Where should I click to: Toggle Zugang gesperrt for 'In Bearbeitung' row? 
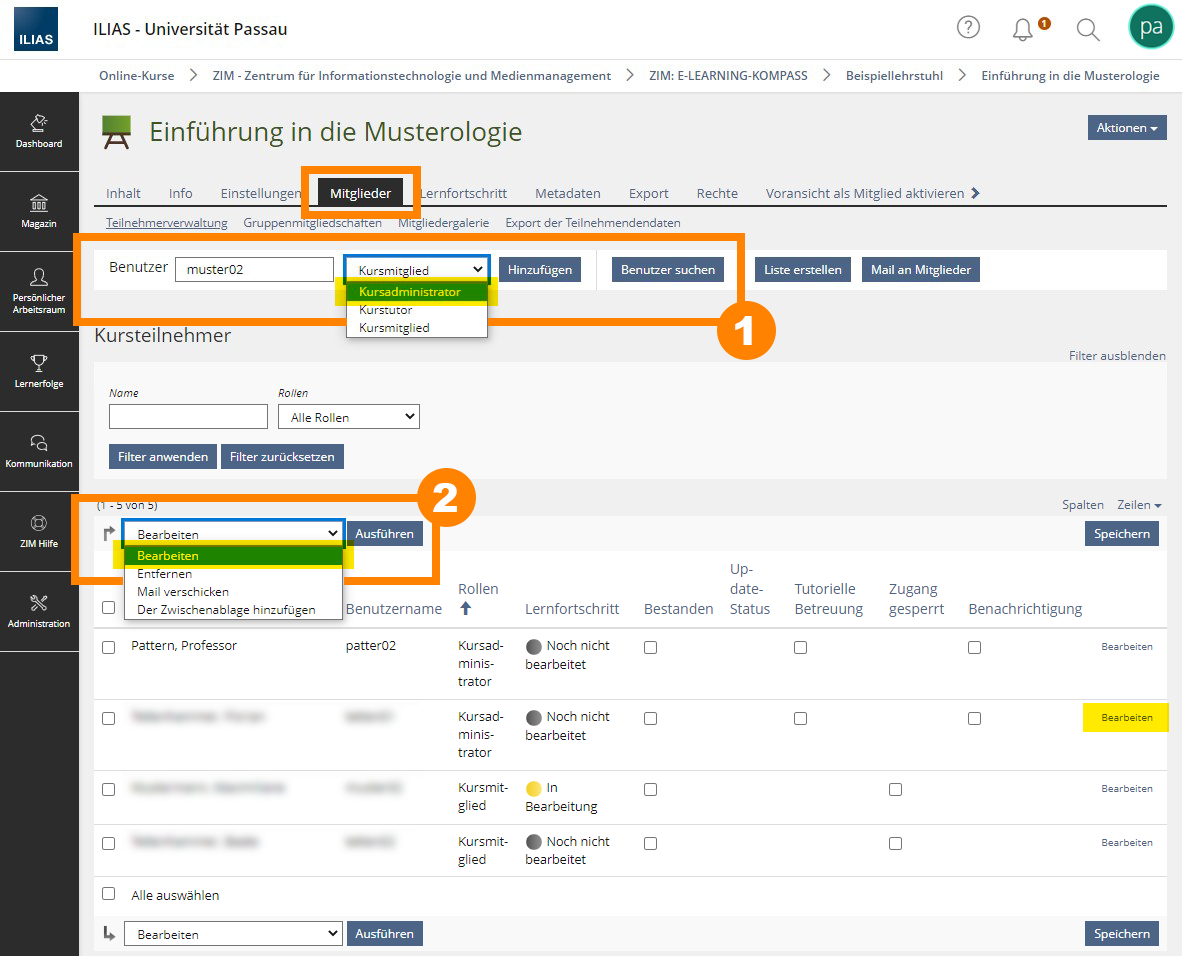(x=896, y=789)
